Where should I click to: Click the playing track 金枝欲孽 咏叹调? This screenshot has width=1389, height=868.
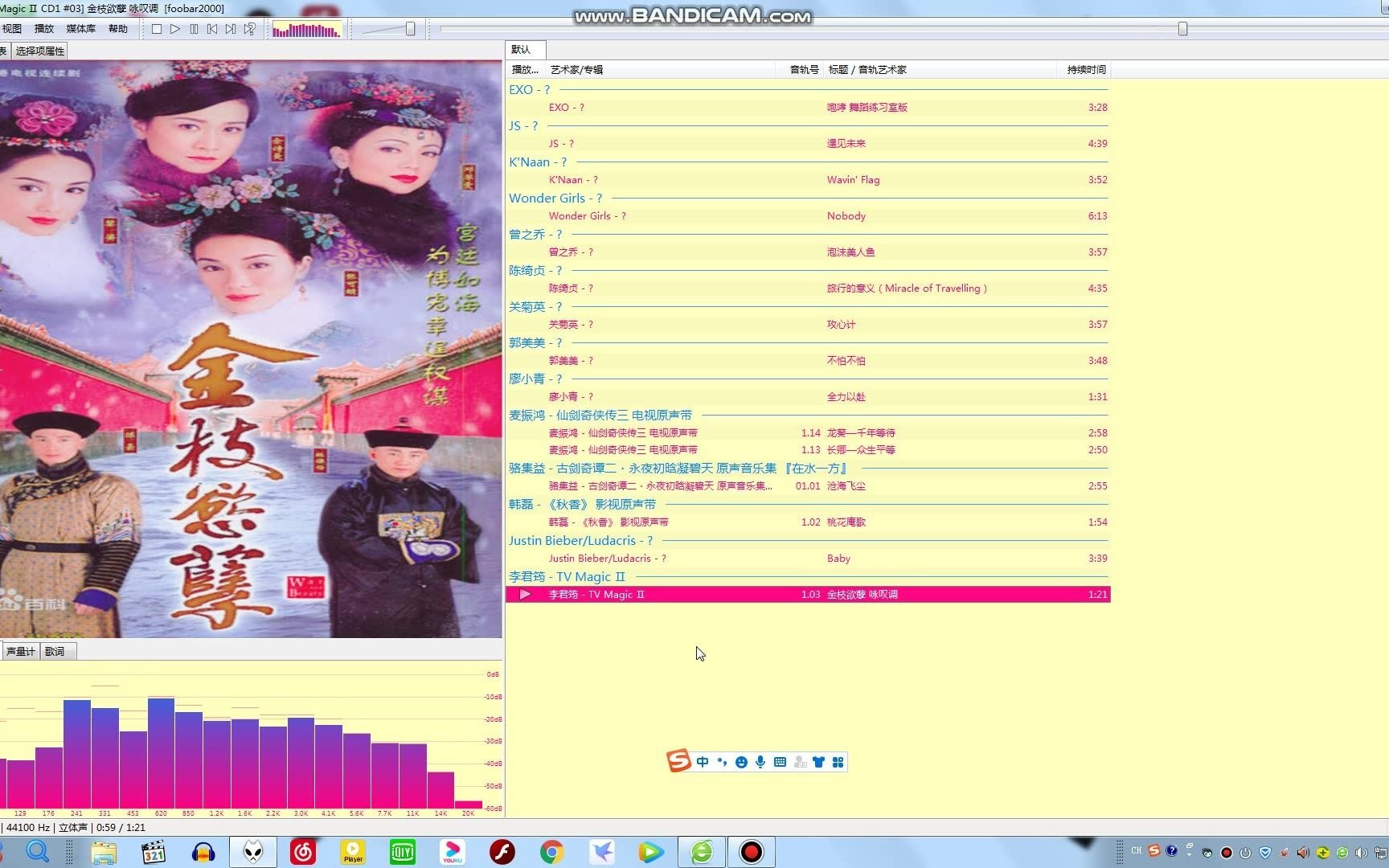click(x=808, y=594)
